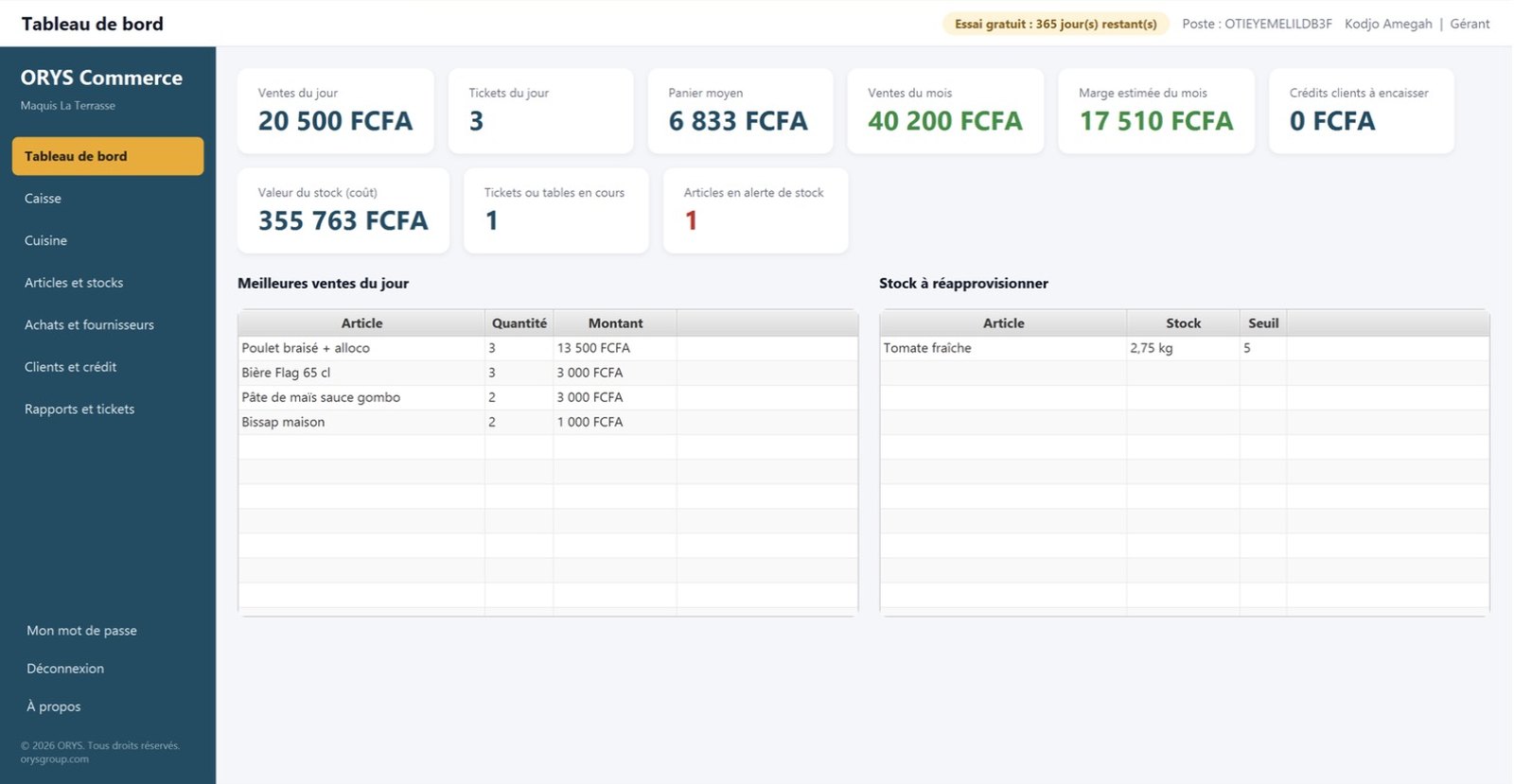This screenshot has height=784, width=1514.
Task: Go to the Caisse section
Action: 108,199
